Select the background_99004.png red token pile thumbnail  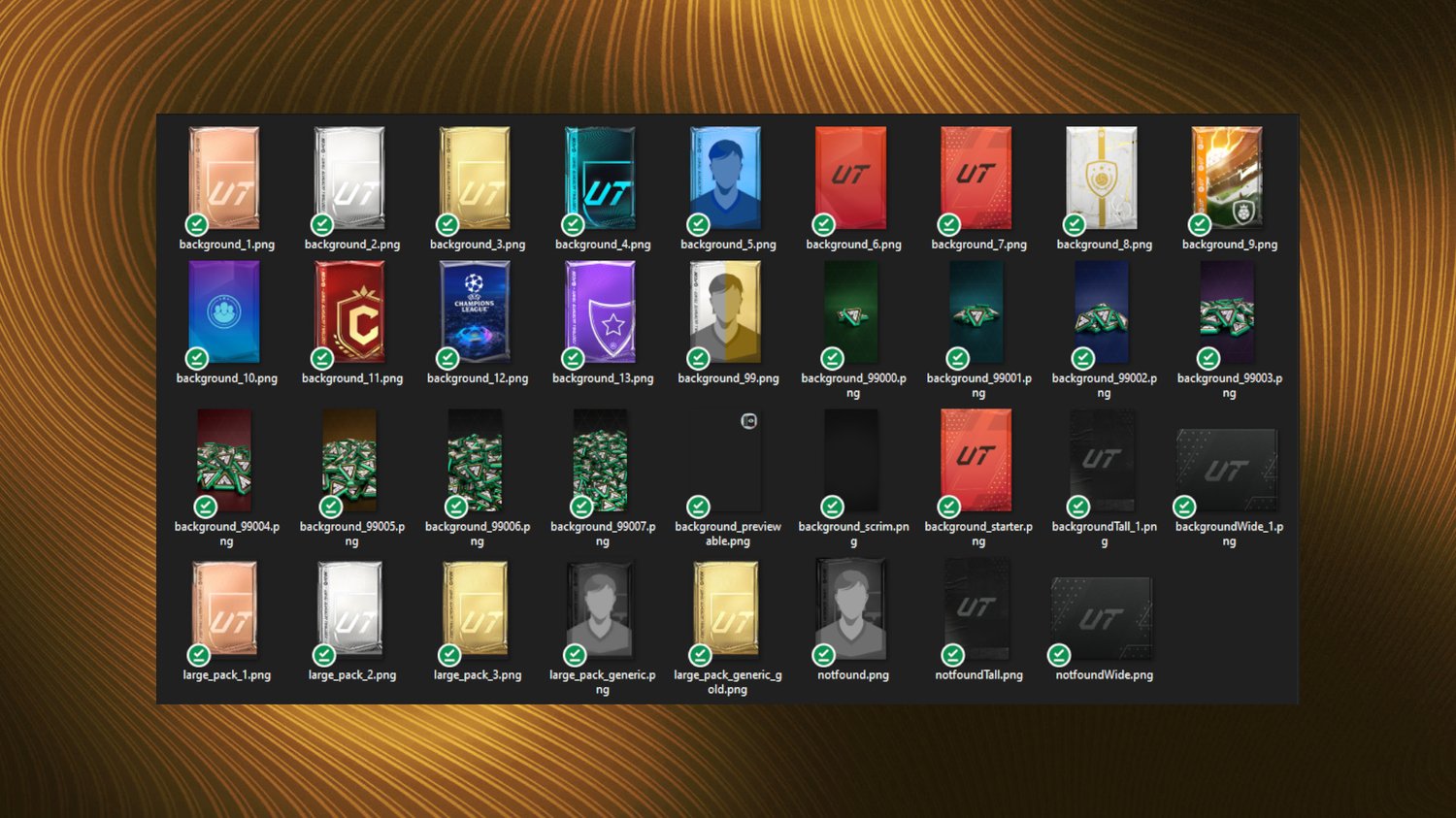[224, 461]
